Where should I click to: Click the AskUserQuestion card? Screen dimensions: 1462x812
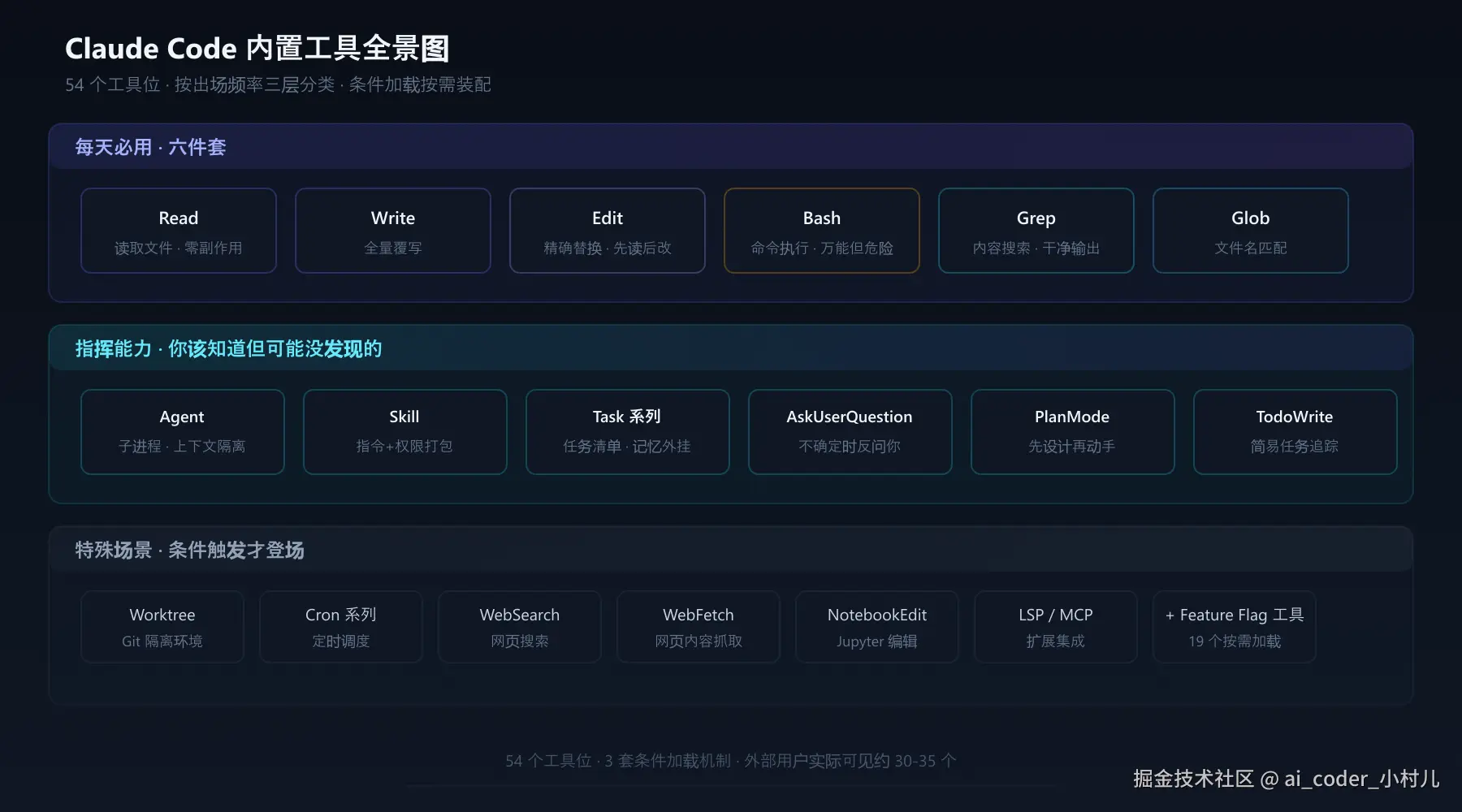tap(850, 432)
